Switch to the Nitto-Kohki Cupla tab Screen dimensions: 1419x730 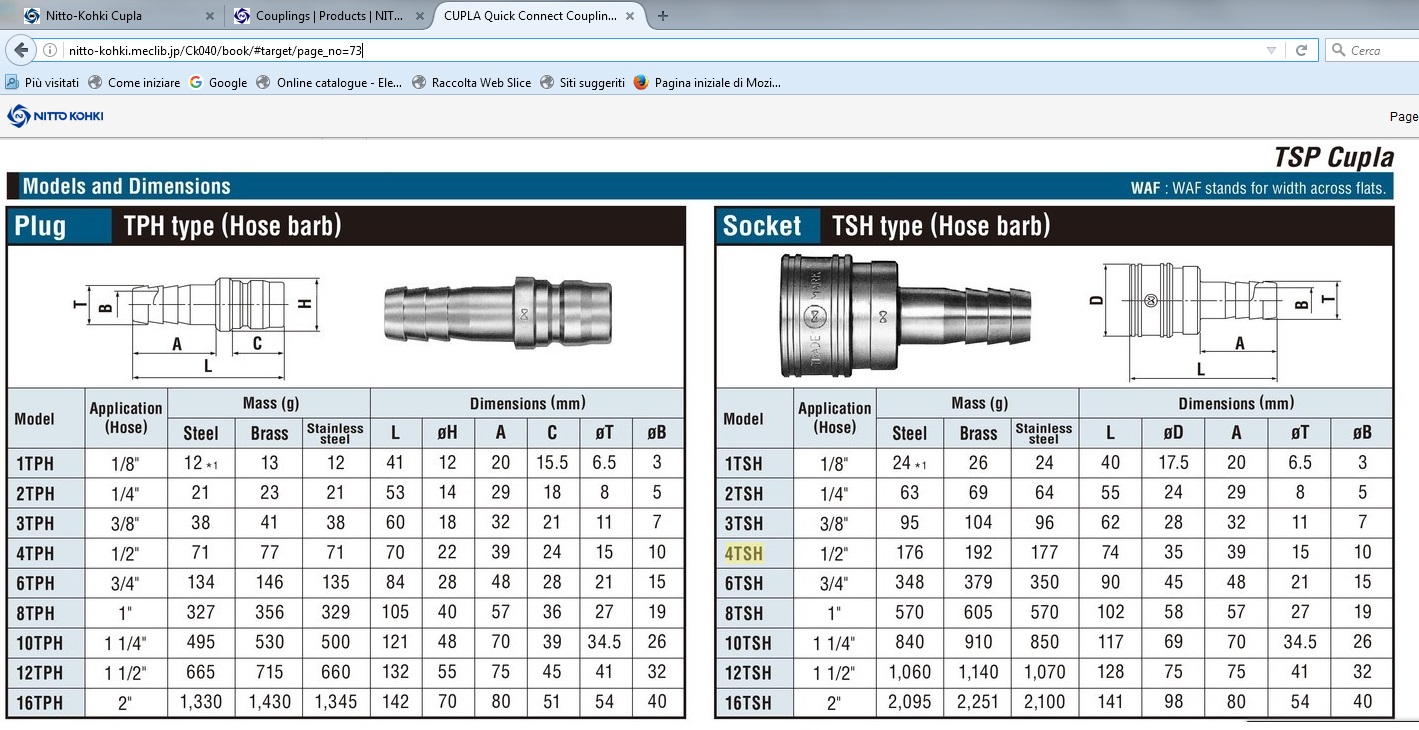[114, 16]
